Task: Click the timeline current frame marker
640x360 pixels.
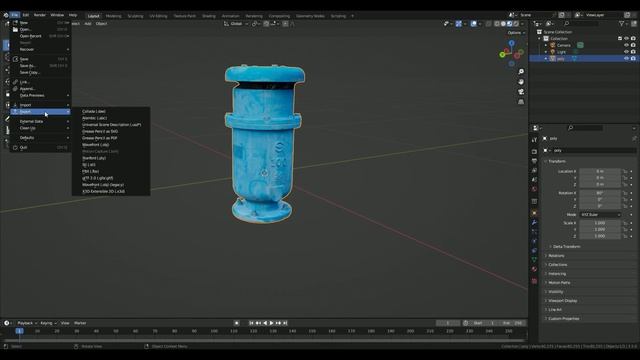Action: click(20, 331)
